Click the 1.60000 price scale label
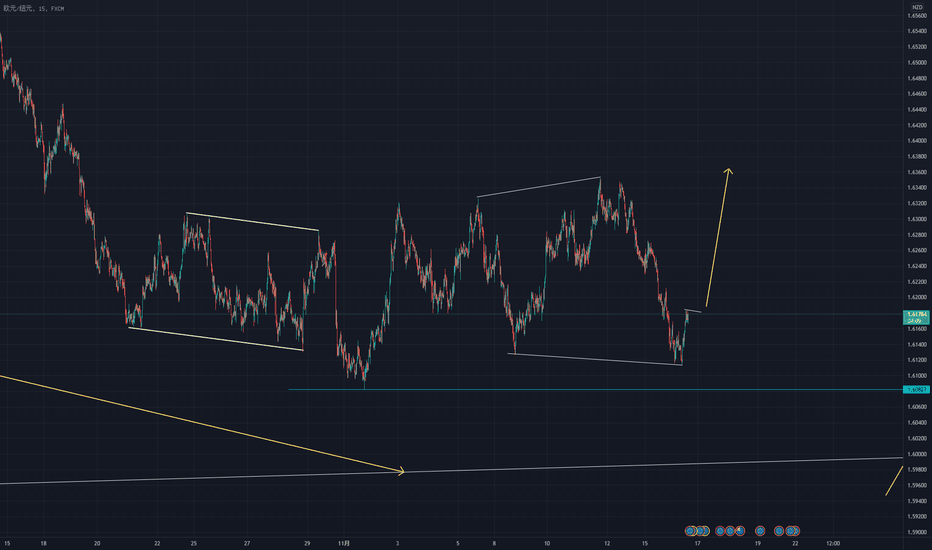The image size is (932, 550). coord(917,454)
